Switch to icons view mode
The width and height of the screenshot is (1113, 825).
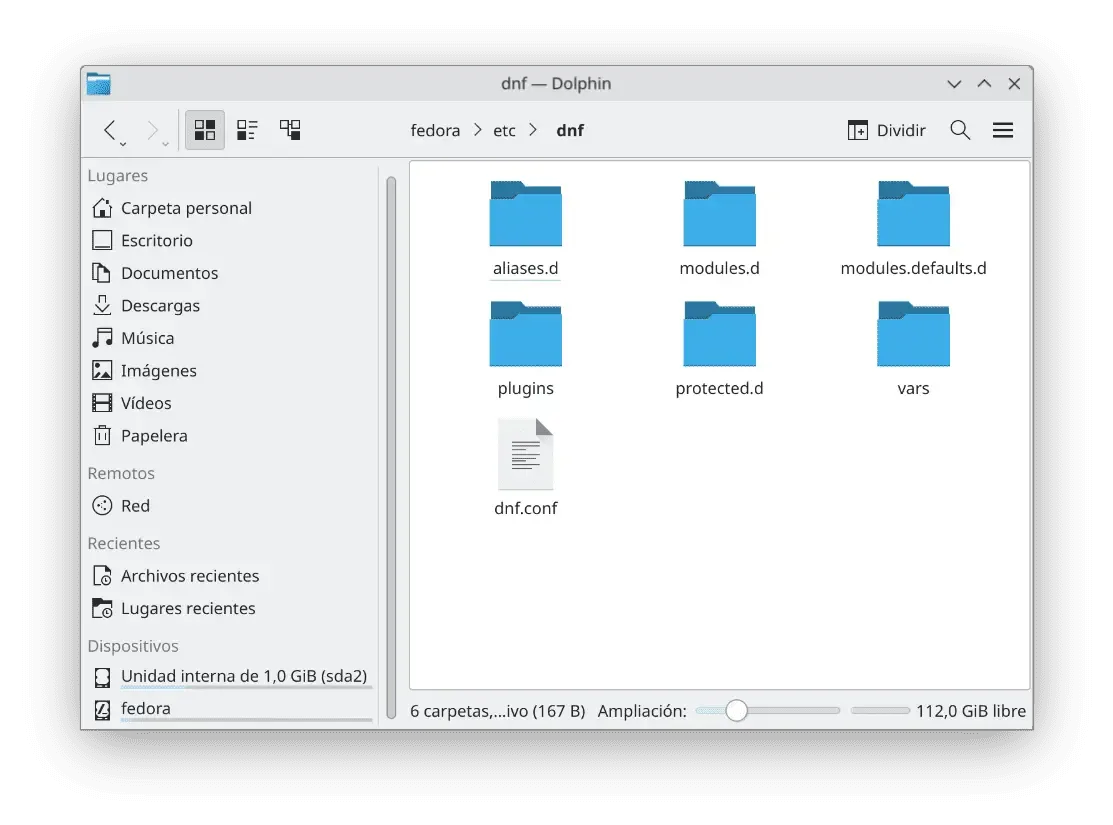pos(204,130)
